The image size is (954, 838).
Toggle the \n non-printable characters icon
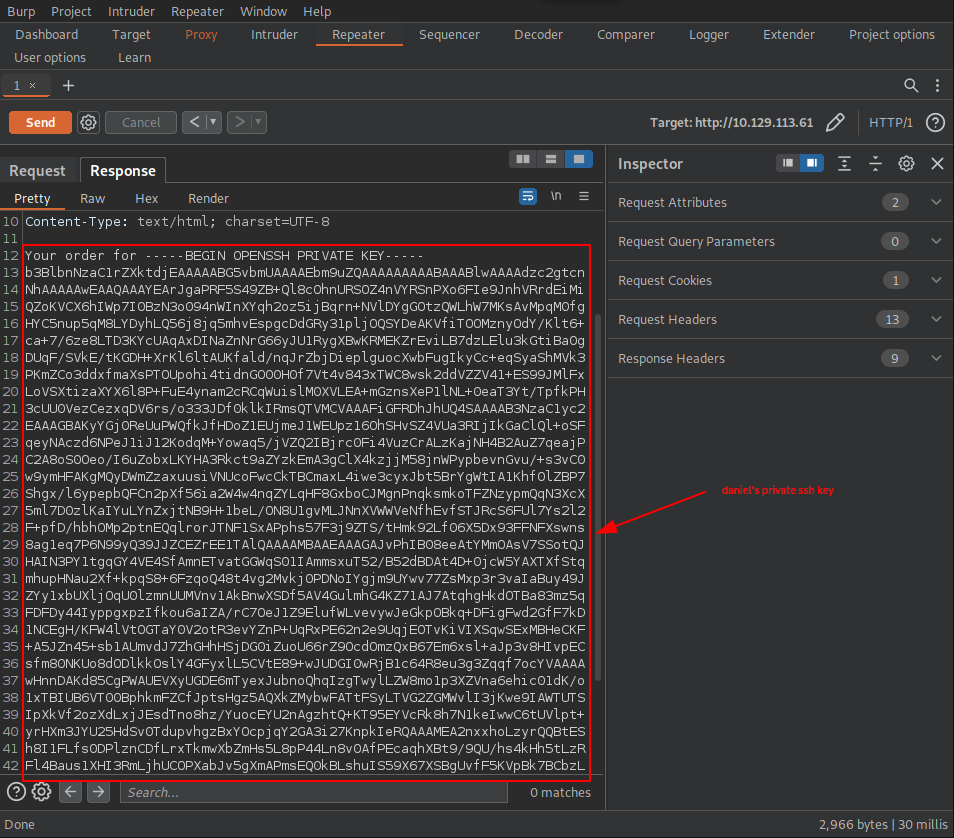click(556, 197)
